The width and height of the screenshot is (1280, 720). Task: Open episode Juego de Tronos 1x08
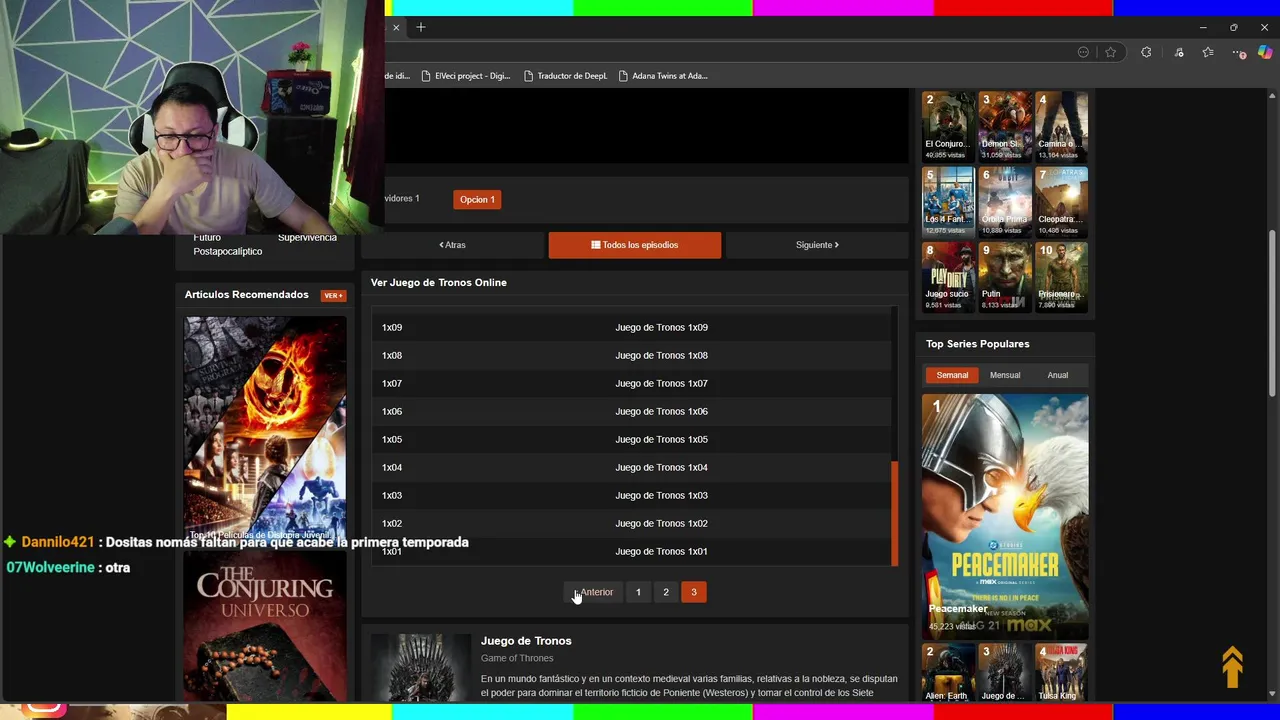(631, 355)
